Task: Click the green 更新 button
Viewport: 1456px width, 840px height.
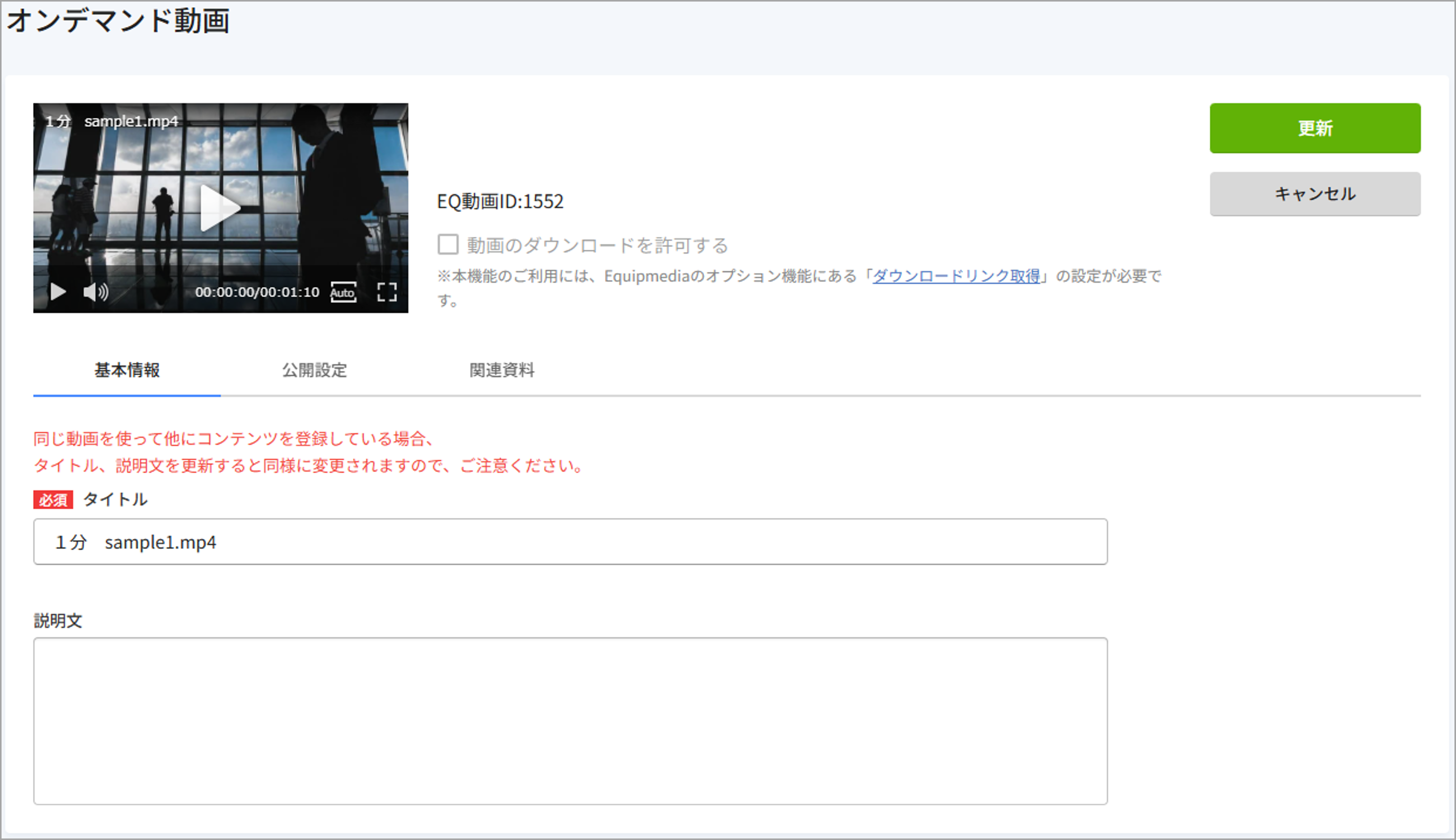Action: [1315, 128]
